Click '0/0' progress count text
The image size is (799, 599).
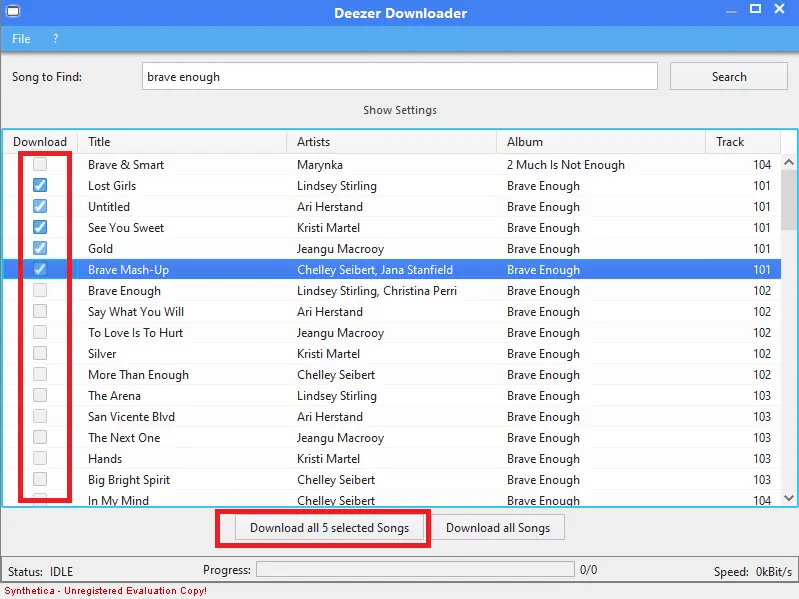point(588,569)
